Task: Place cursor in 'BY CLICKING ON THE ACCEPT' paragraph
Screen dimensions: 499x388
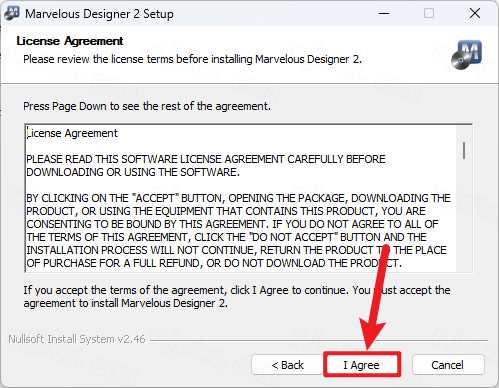Action: pyautogui.click(x=238, y=231)
